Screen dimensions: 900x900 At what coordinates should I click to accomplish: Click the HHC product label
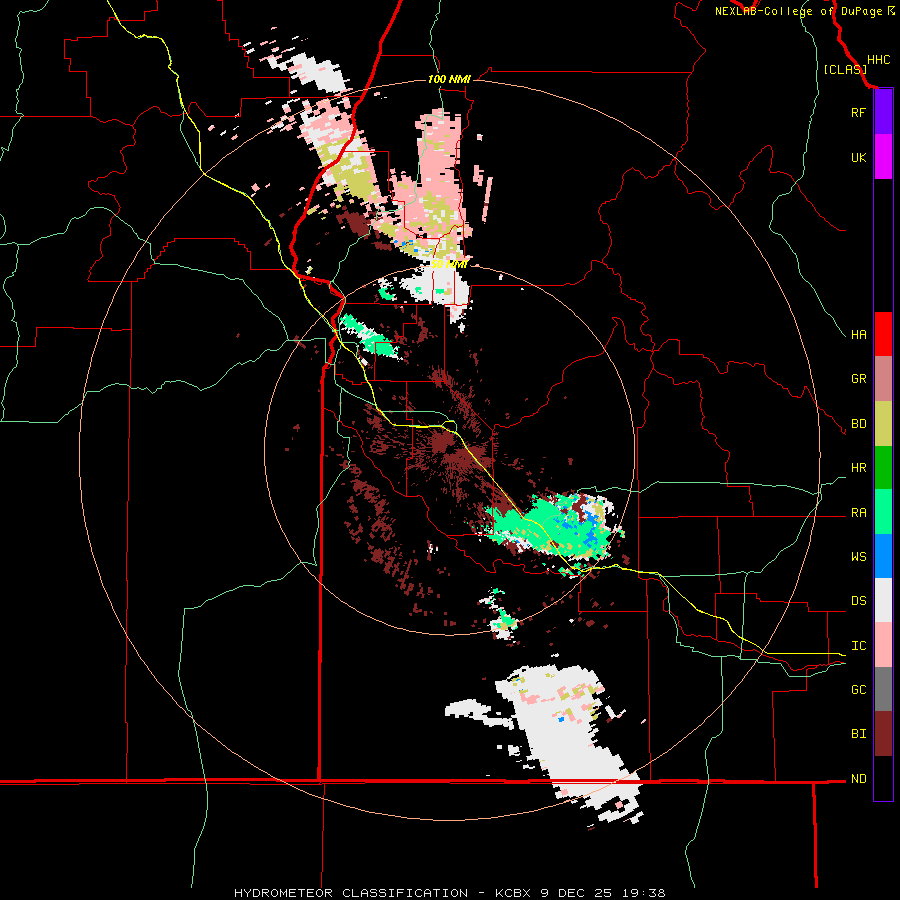(878, 60)
